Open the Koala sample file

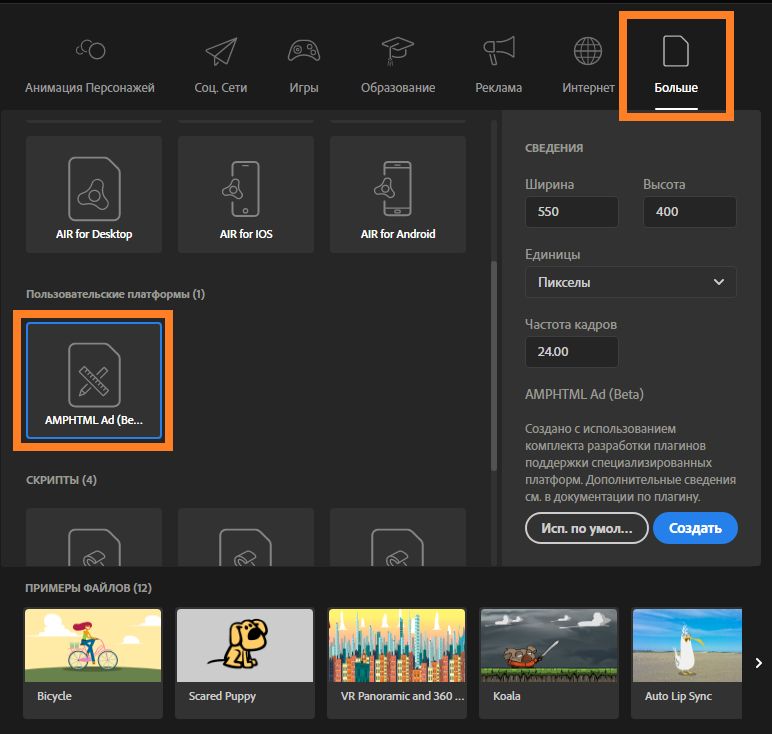coord(548,663)
